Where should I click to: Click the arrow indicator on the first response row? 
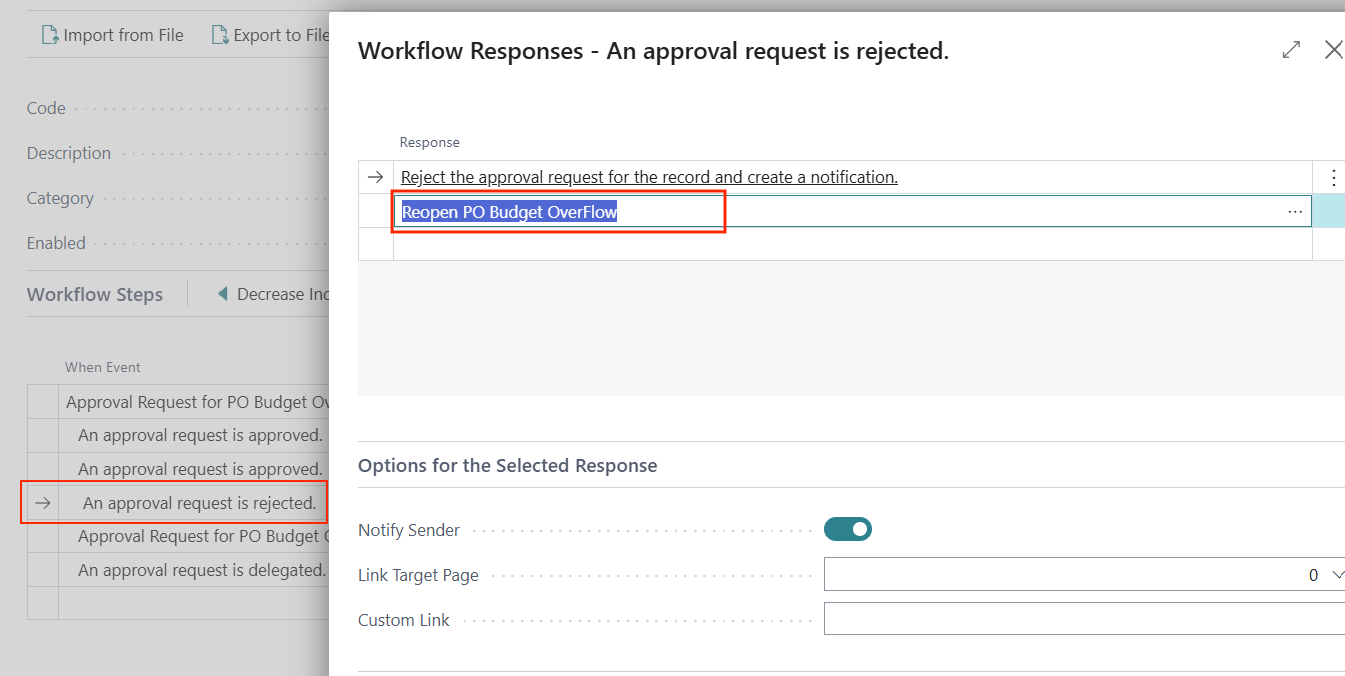pos(375,177)
